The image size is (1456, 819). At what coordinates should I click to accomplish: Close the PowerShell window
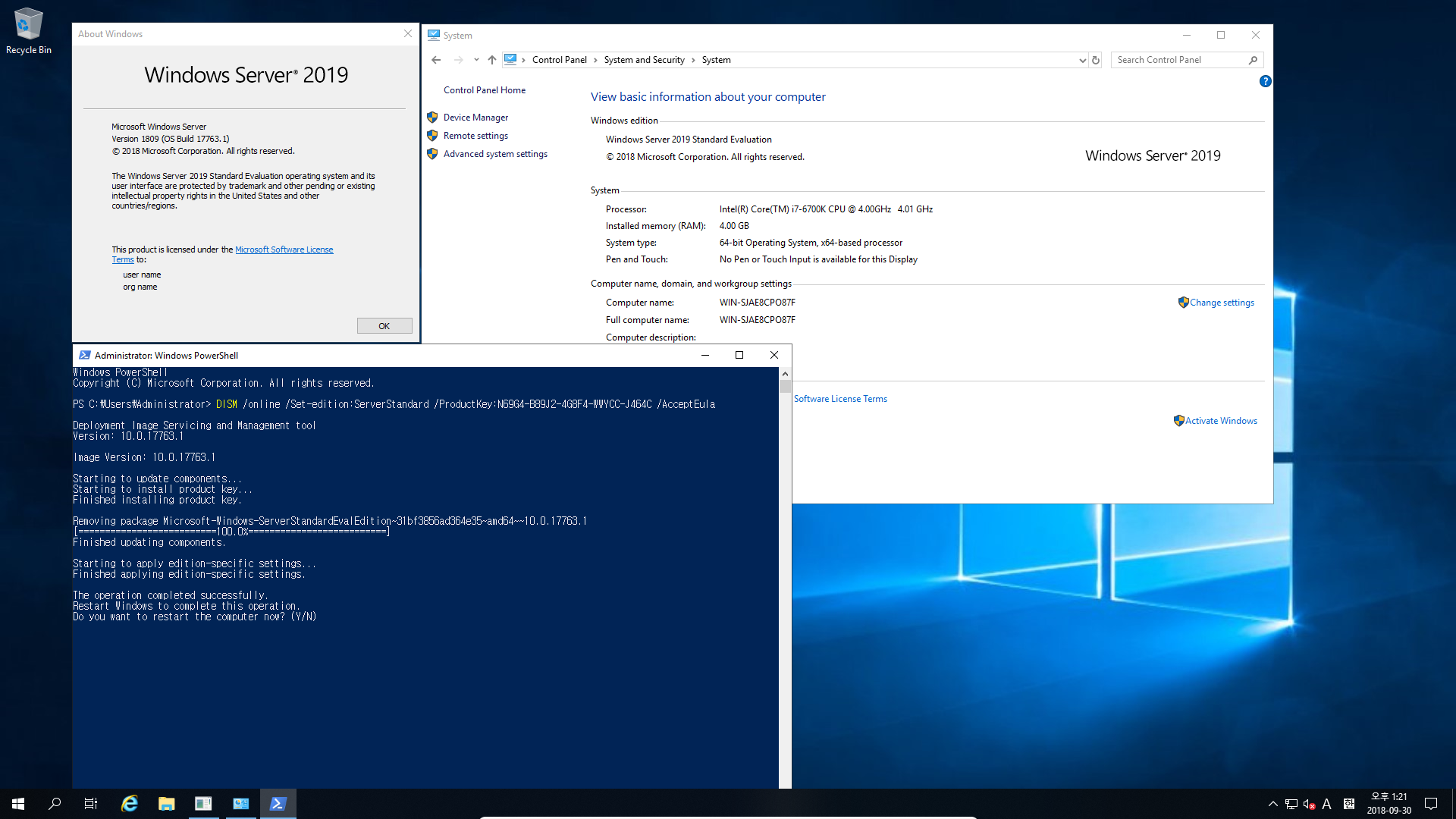click(774, 355)
